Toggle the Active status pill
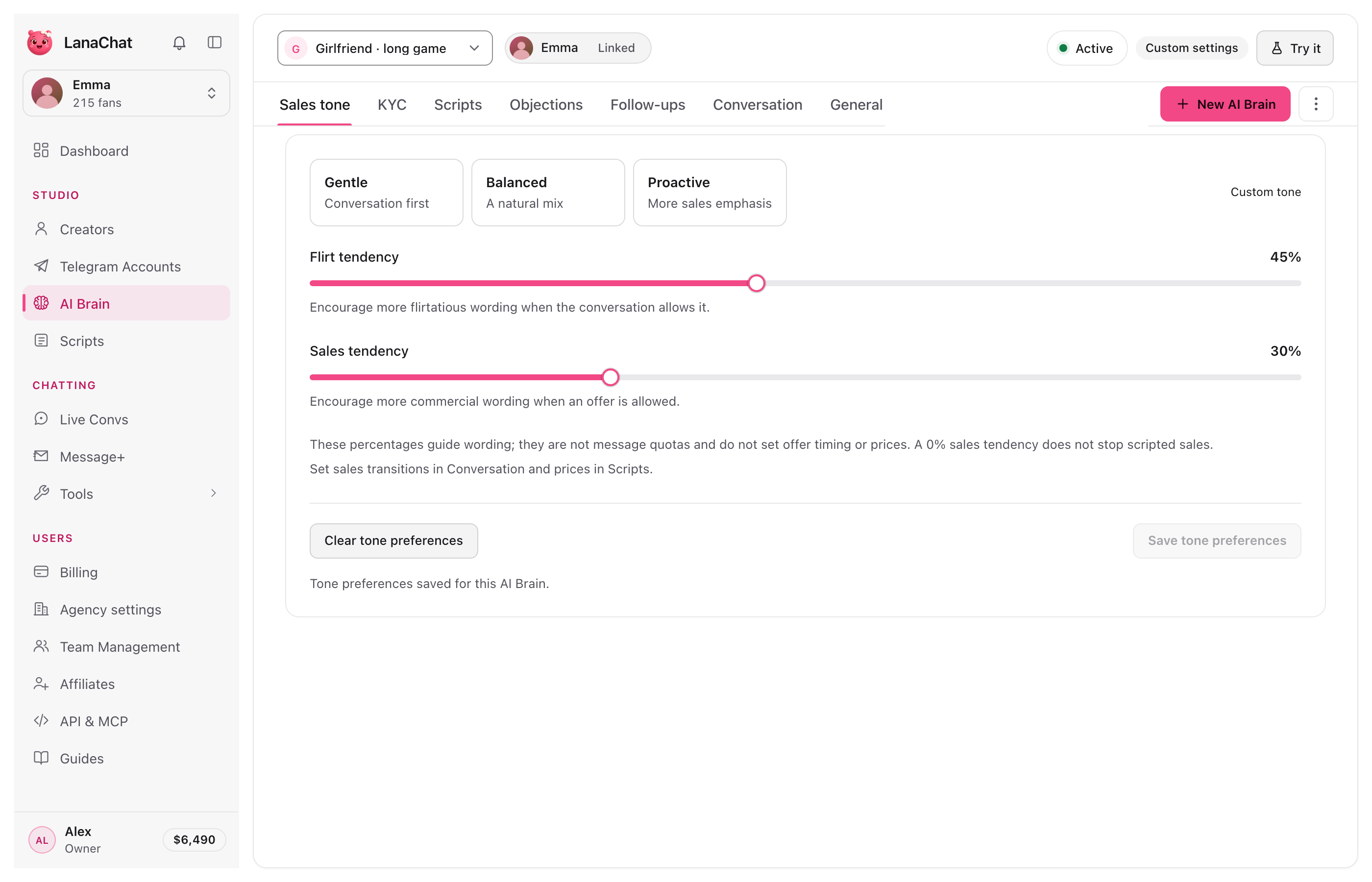 coord(1086,48)
